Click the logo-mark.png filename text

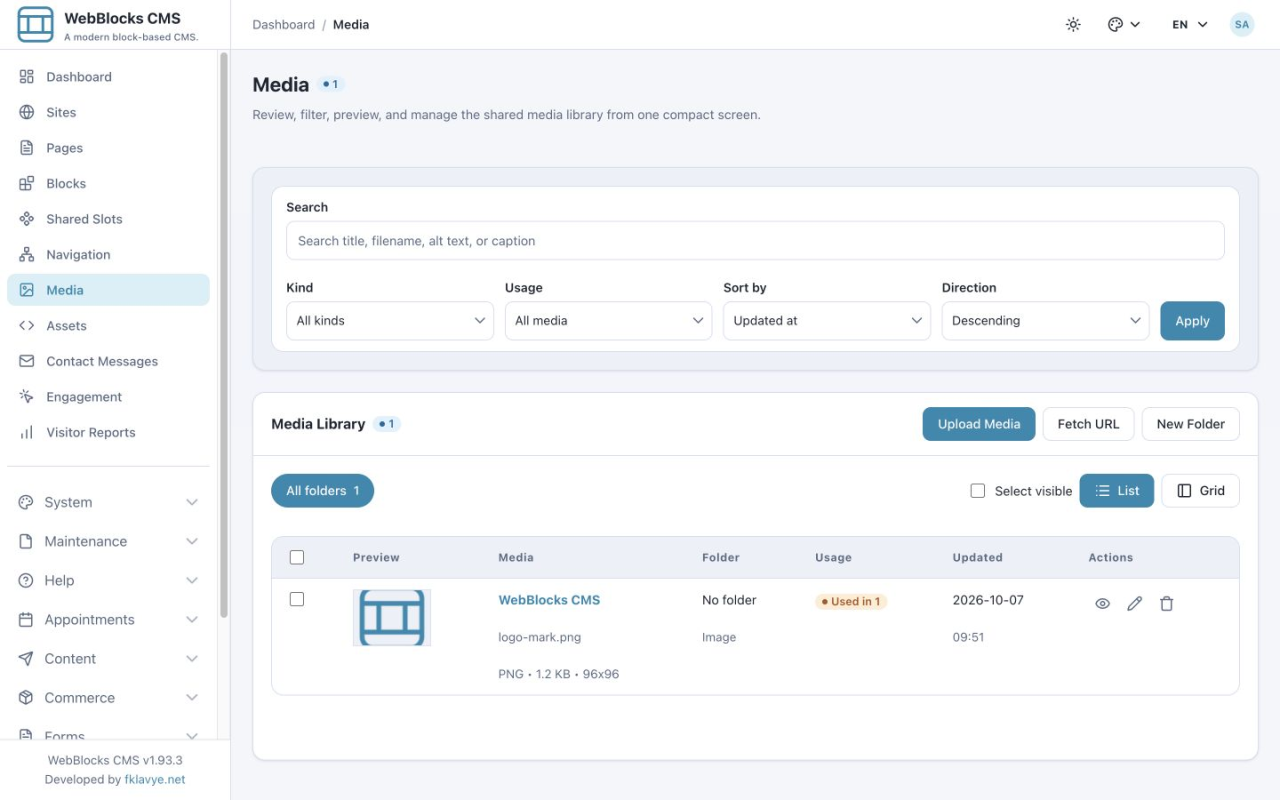540,637
